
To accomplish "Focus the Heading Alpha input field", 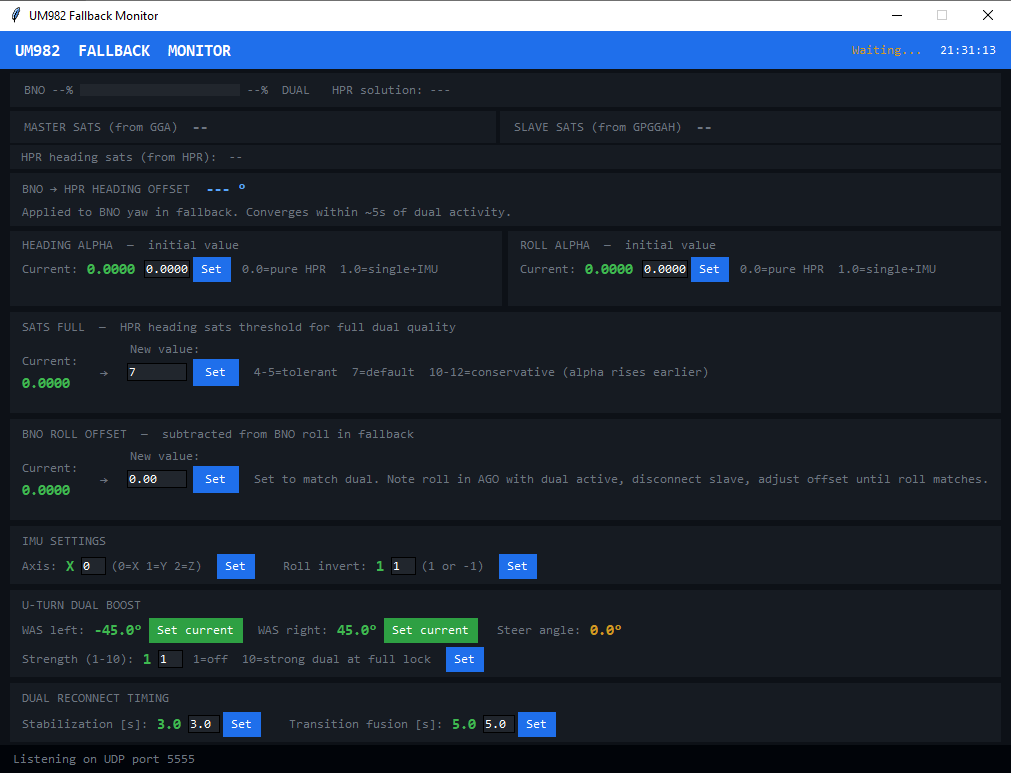I will point(167,269).
